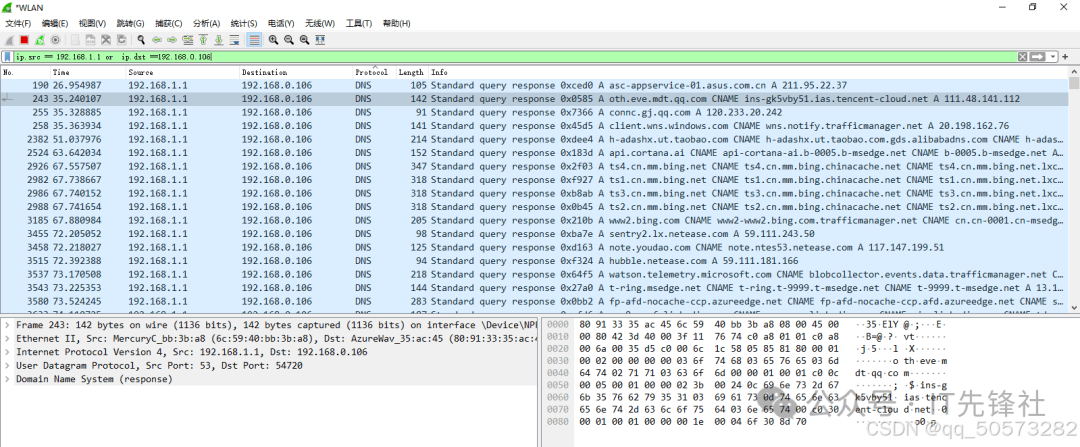Open the display filter history dropdown
The image size is (1080, 447).
(1052, 57)
